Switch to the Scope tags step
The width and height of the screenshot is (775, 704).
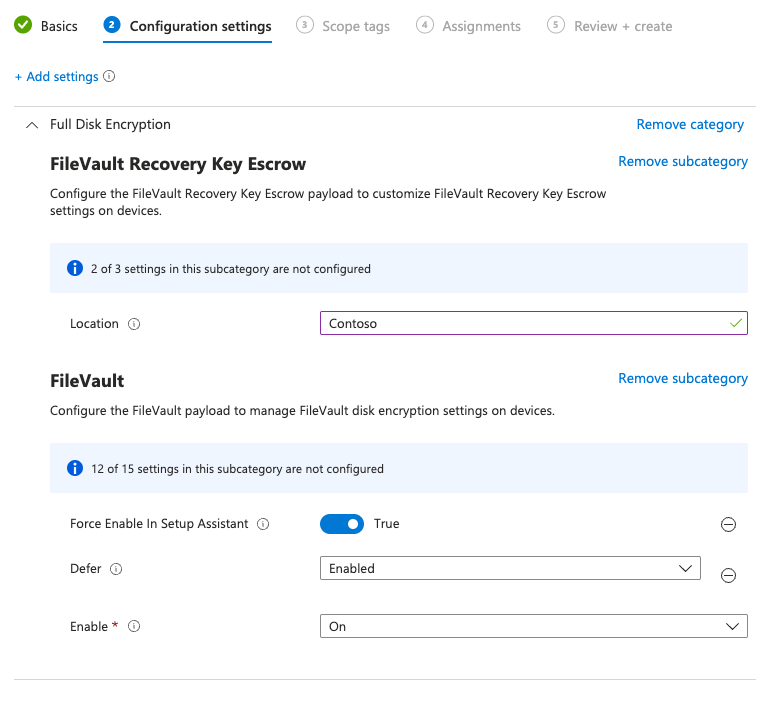pos(343,26)
